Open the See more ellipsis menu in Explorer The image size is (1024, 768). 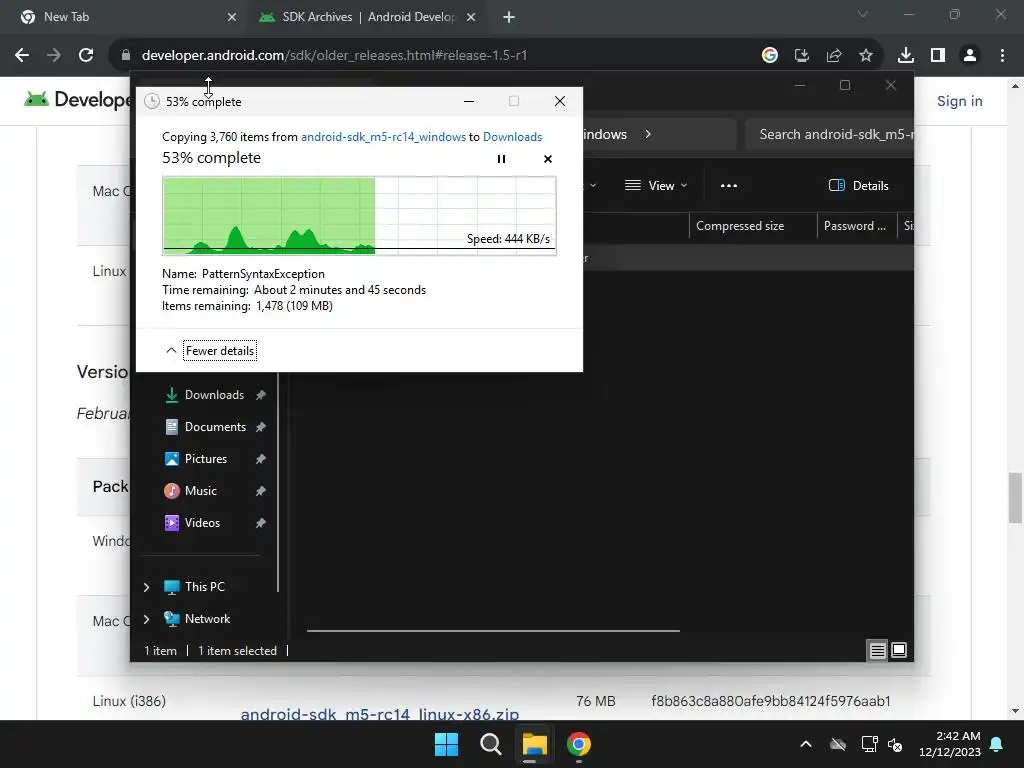click(x=729, y=185)
